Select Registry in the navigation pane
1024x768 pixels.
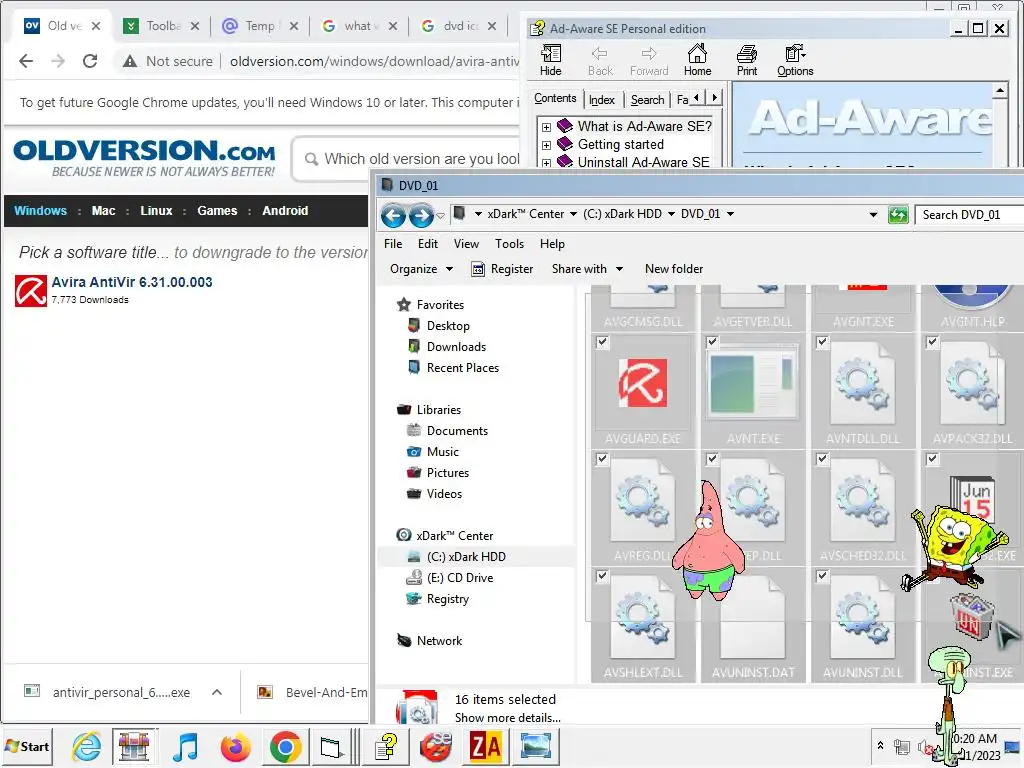pyautogui.click(x=447, y=599)
